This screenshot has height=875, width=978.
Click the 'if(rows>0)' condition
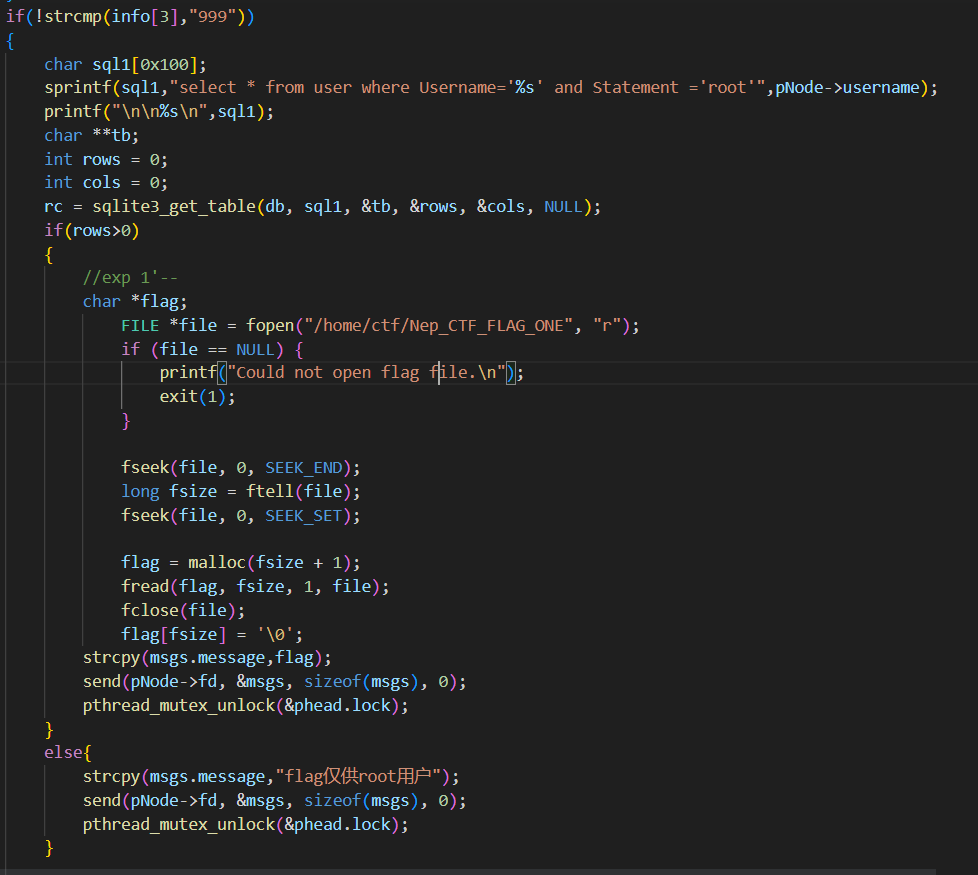(92, 231)
